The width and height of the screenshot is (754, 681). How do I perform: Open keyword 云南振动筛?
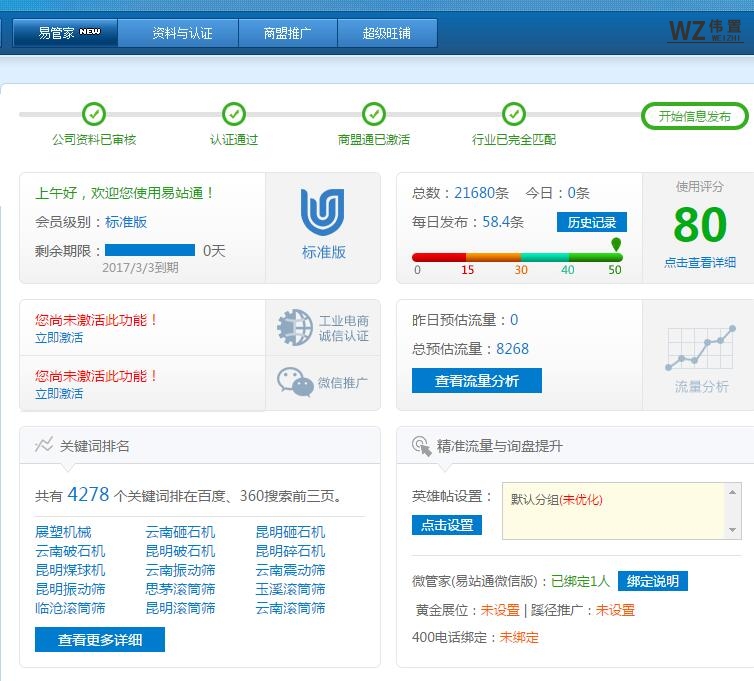point(180,570)
